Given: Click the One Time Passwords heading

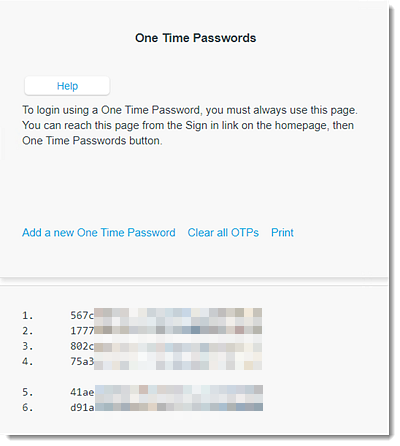Looking at the screenshot, I should coord(196,38).
